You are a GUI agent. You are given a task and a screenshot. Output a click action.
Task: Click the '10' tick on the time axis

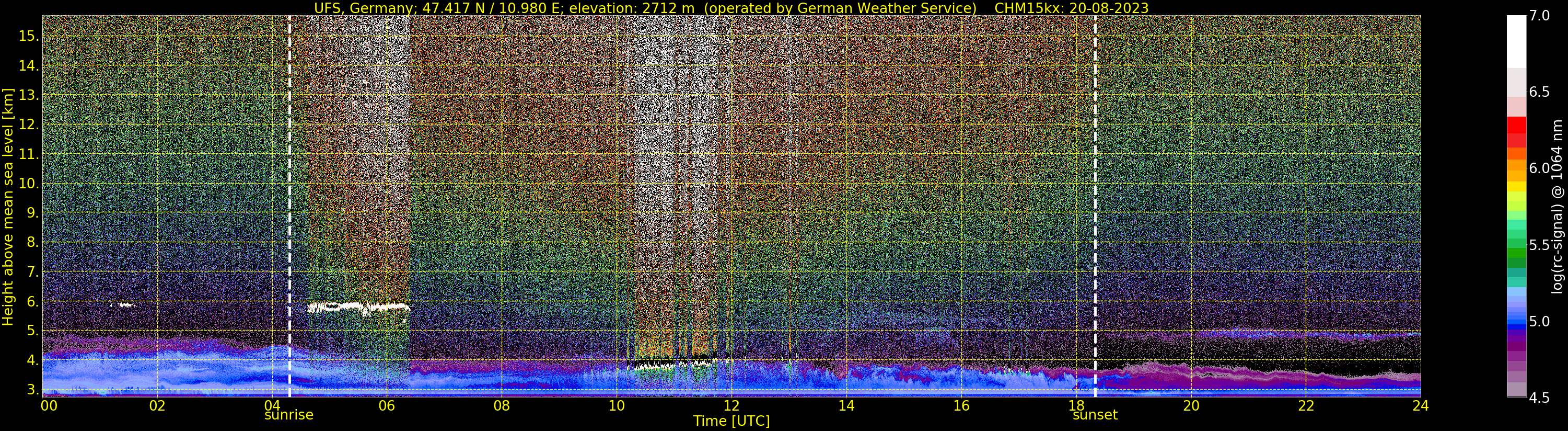(x=617, y=405)
